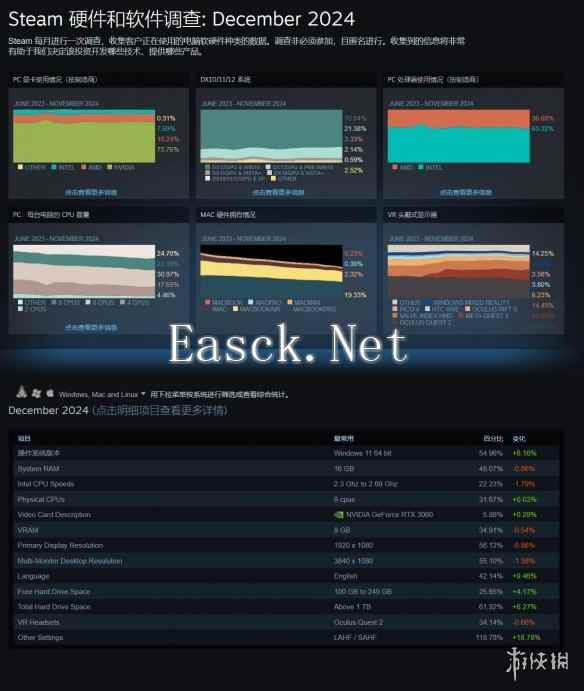Click WINDOWS MIXED REALITY swatch in VR legend
Viewport: 584px width, 691px height.
click(x=428, y=302)
